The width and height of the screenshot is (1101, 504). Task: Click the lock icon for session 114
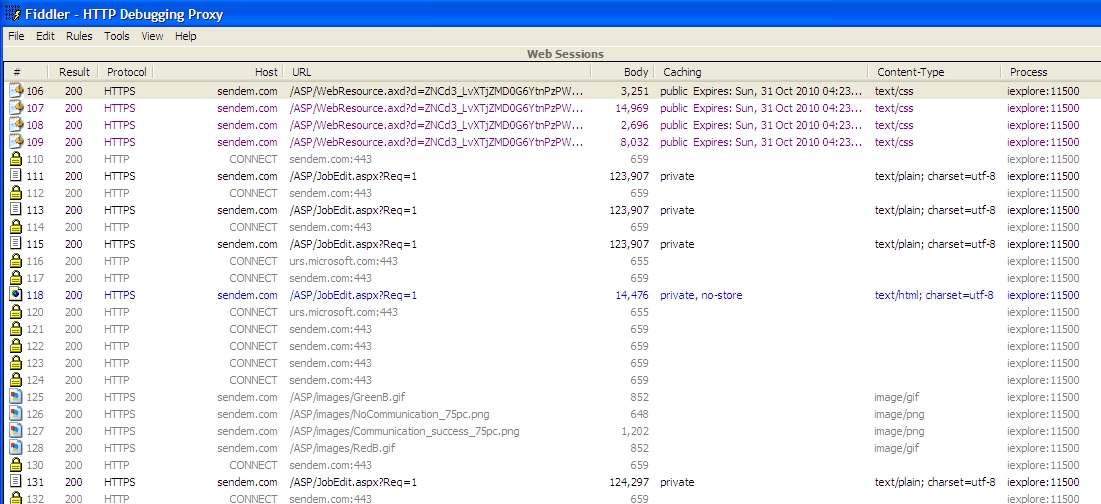tap(15, 227)
